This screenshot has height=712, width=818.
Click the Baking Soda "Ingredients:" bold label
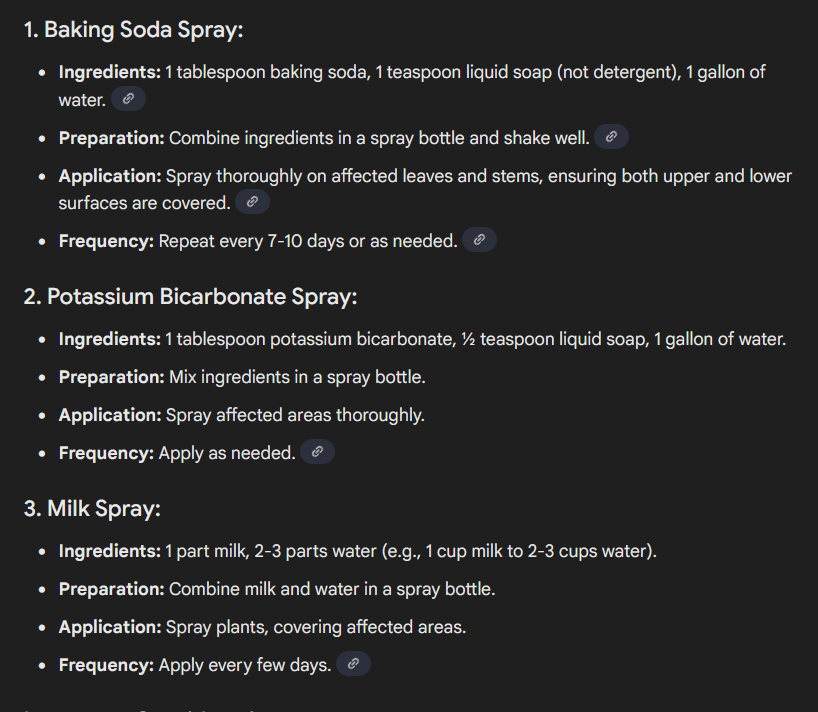point(109,72)
